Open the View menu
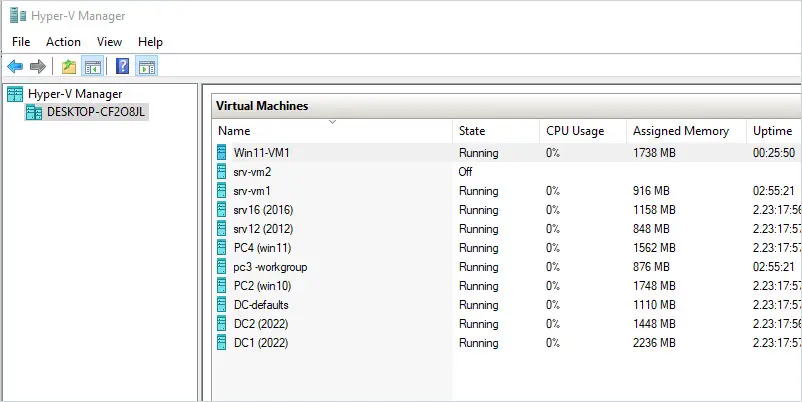This screenshot has height=402, width=802. point(109,42)
